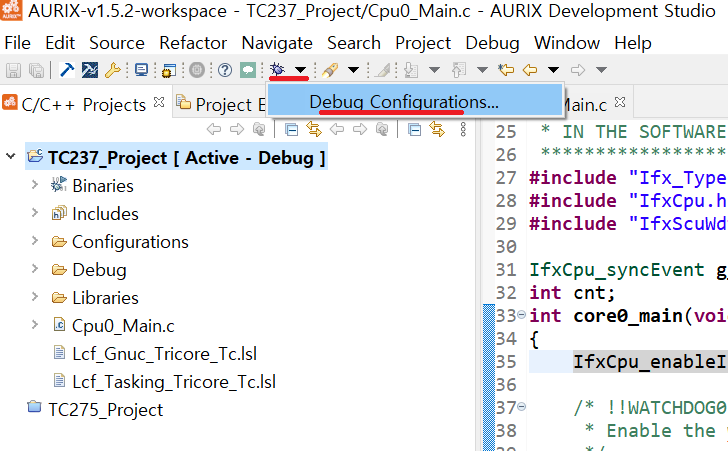Expand the Debug folder node

35,268
